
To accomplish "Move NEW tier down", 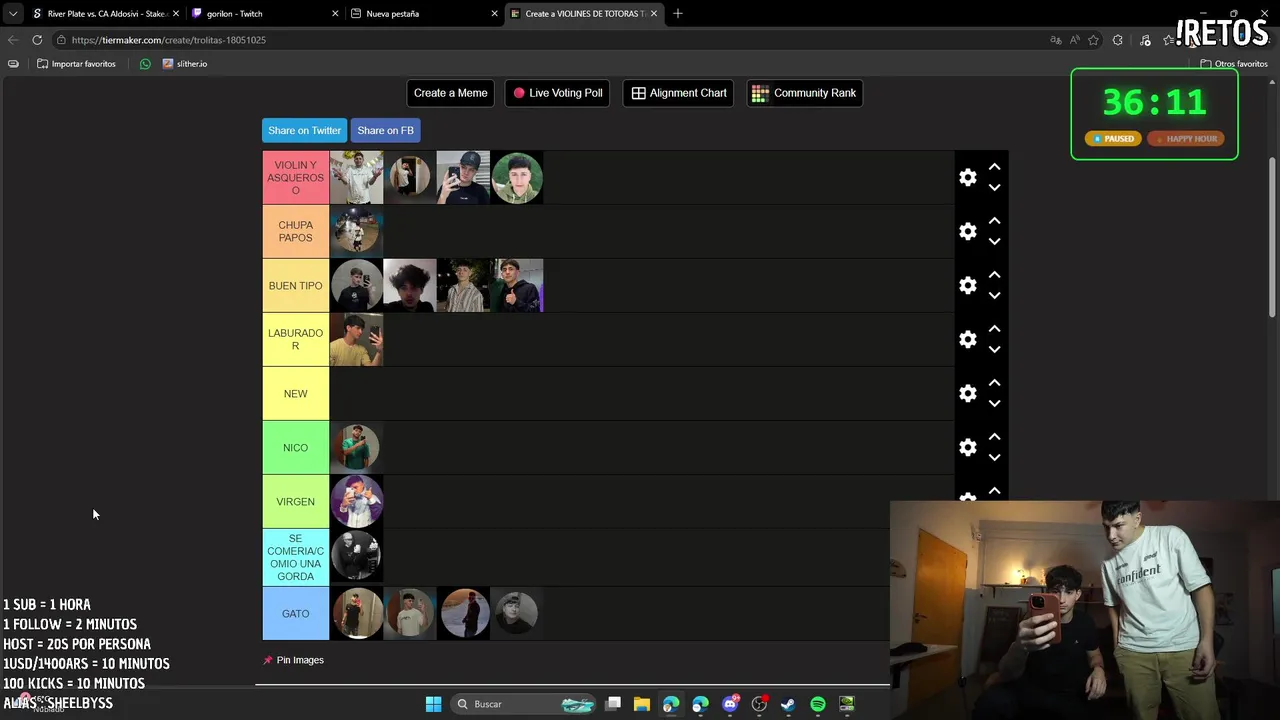I will point(994,403).
